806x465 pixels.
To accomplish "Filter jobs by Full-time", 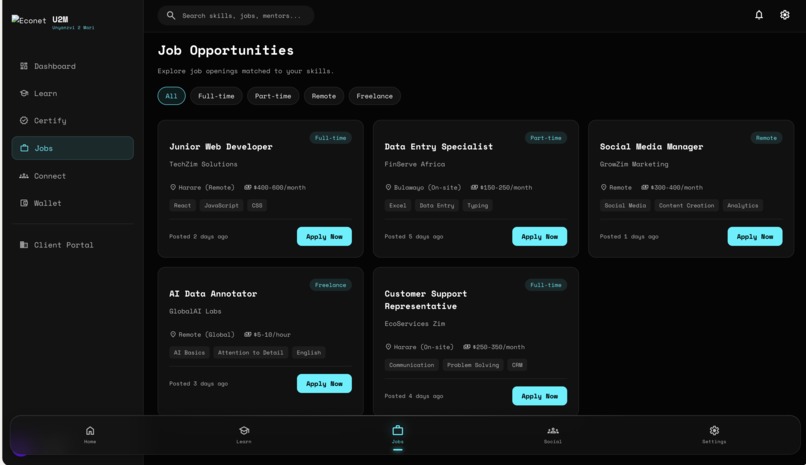I will (216, 96).
